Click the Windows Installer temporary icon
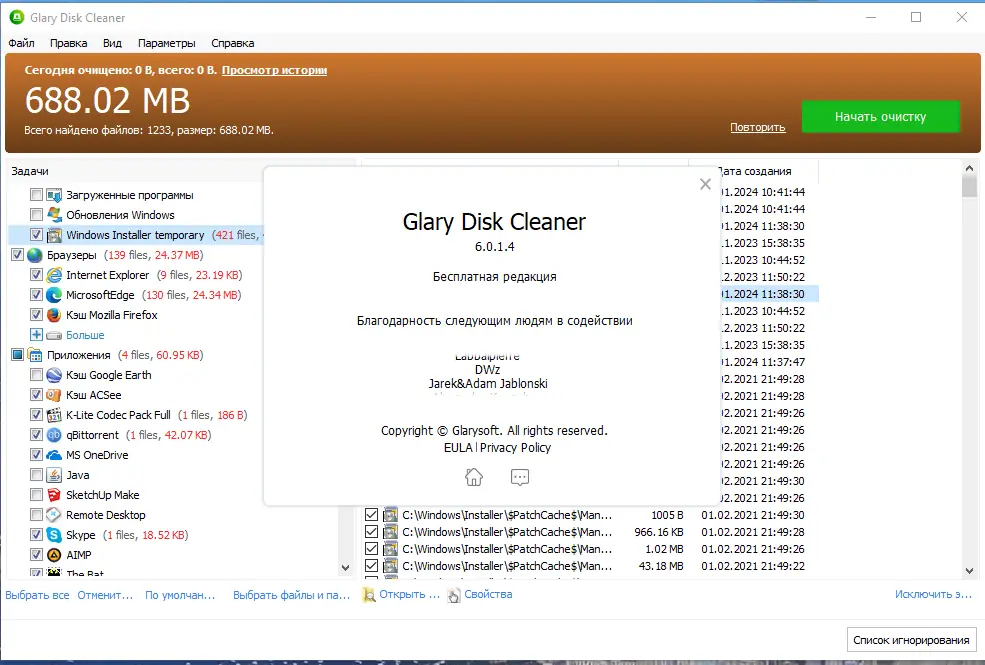This screenshot has height=665, width=985. [x=54, y=235]
